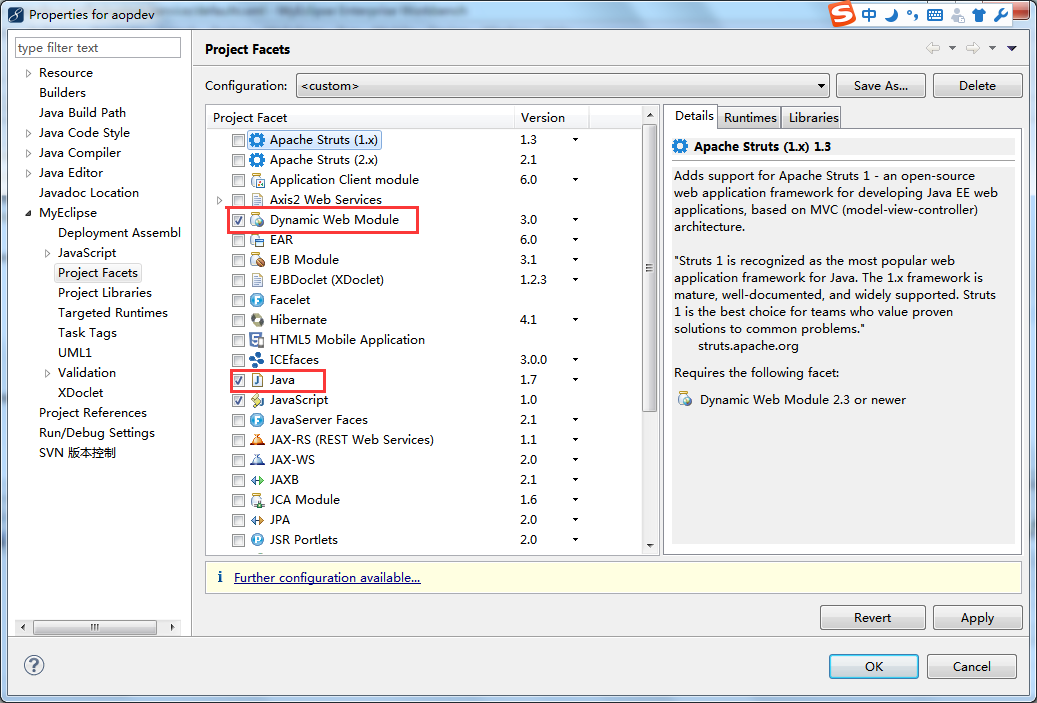Viewport: 1037px width, 703px height.
Task: Click the Sogou wrench settings icon
Action: pyautogui.click(x=1001, y=15)
